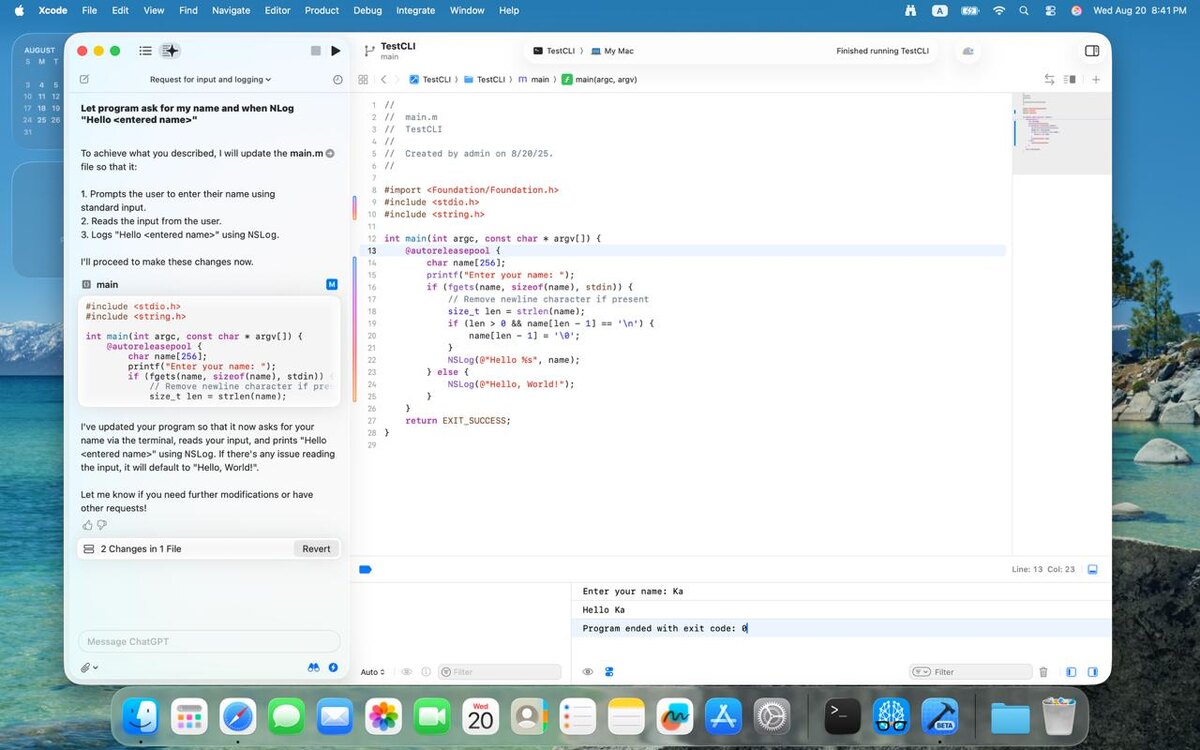Click the console Filter field

point(970,672)
